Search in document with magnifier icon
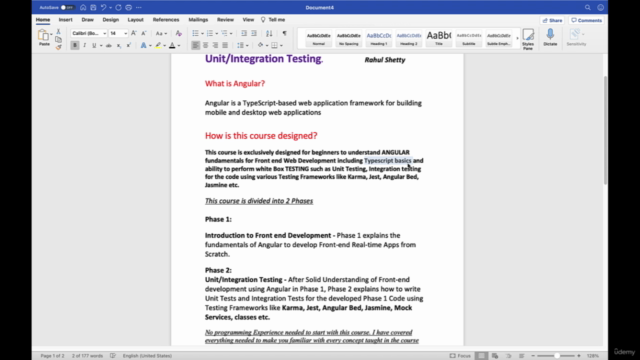 click(x=588, y=7)
